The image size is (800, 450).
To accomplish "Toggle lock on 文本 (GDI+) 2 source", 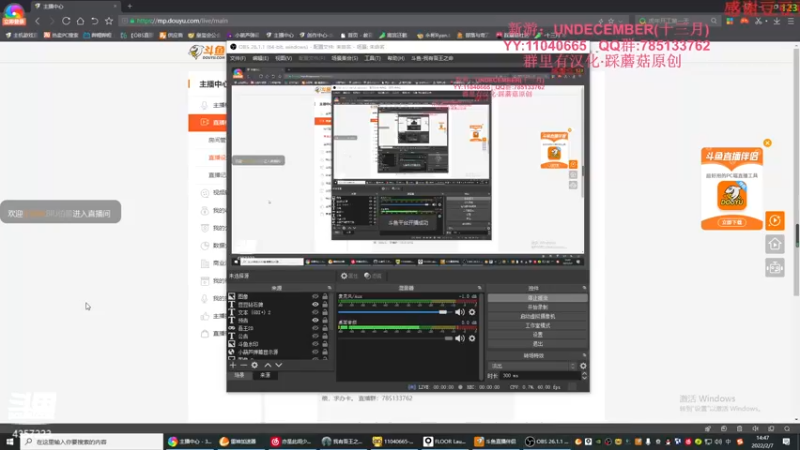I will [325, 312].
